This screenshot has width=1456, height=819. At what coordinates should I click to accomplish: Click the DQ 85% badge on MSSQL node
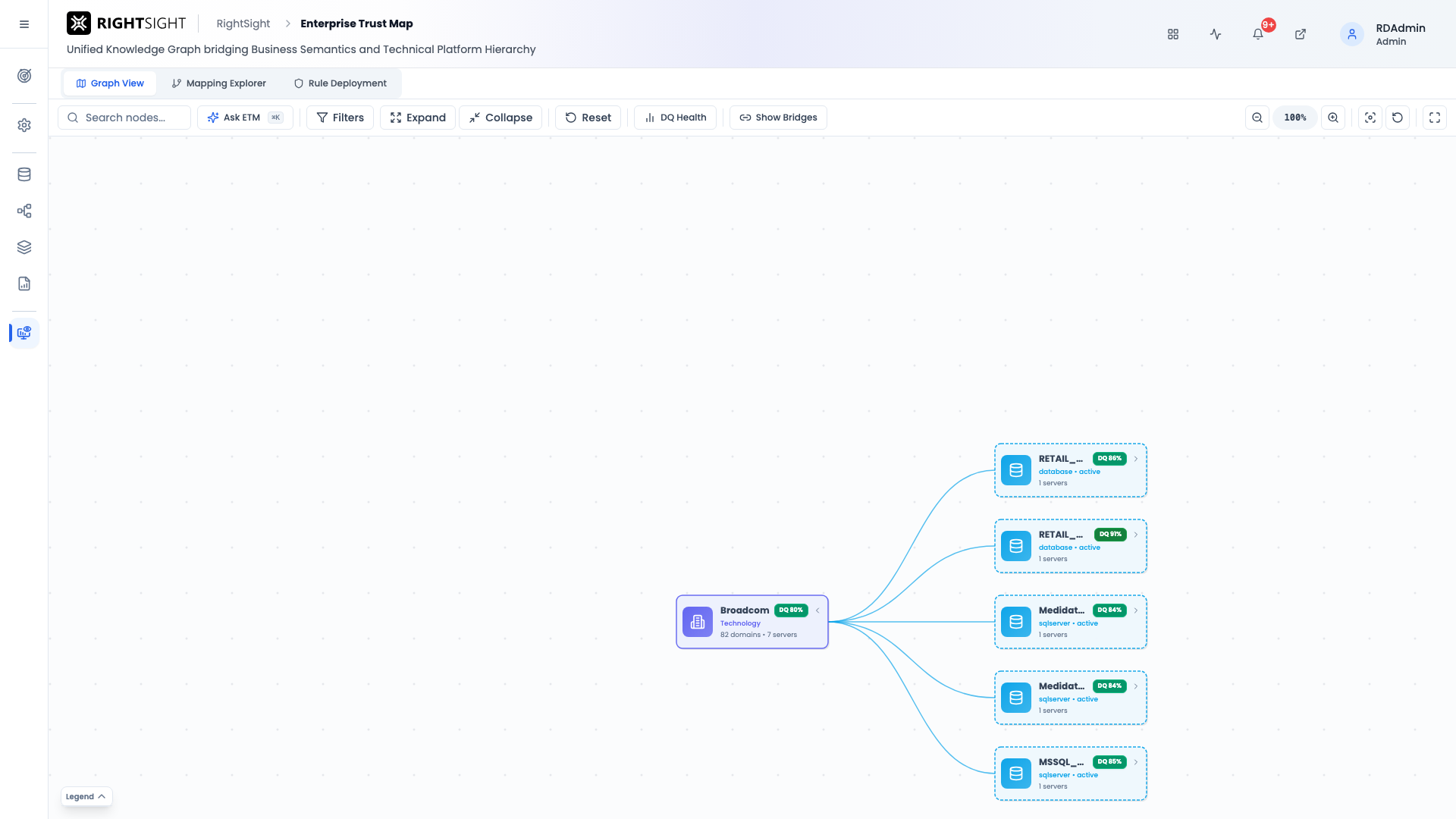coord(1109,762)
